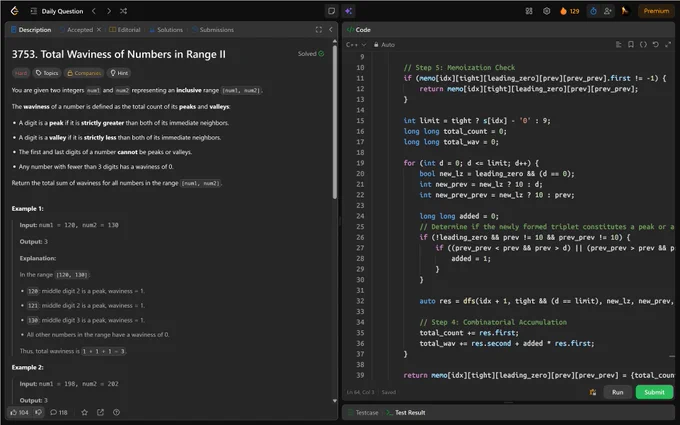
Task: Click the Example 1 heading
Action: tap(28, 209)
